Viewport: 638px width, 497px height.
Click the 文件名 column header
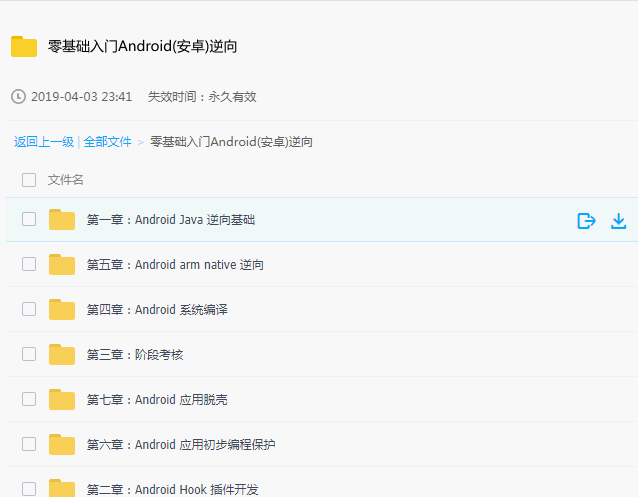tap(66, 180)
